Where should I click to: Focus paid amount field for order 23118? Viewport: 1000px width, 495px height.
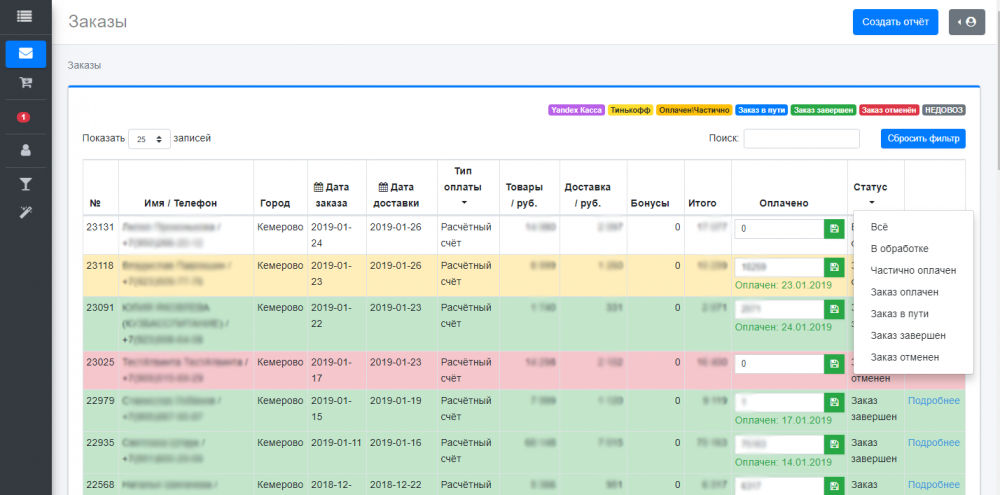[779, 267]
